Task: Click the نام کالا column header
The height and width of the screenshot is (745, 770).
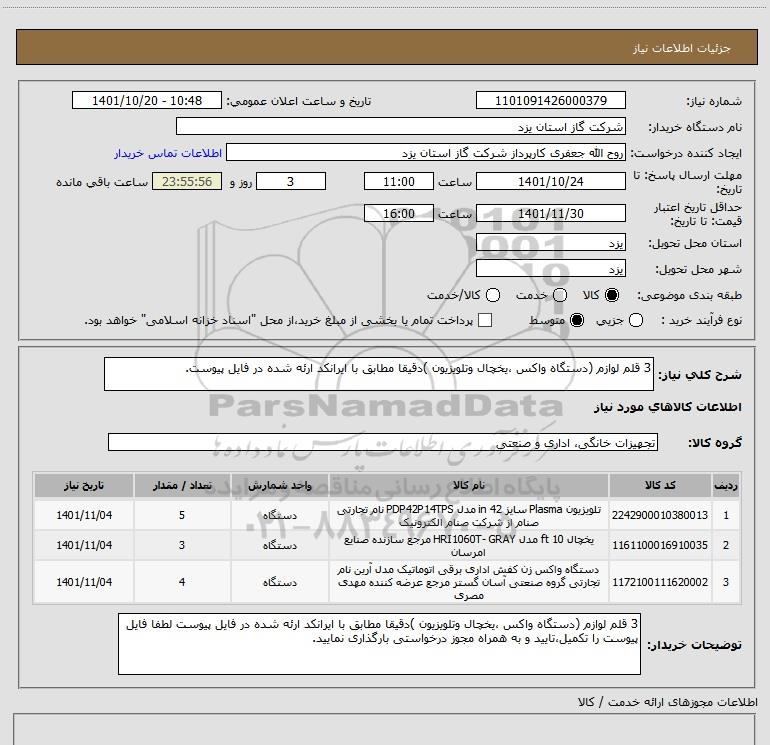Action: coord(468,485)
